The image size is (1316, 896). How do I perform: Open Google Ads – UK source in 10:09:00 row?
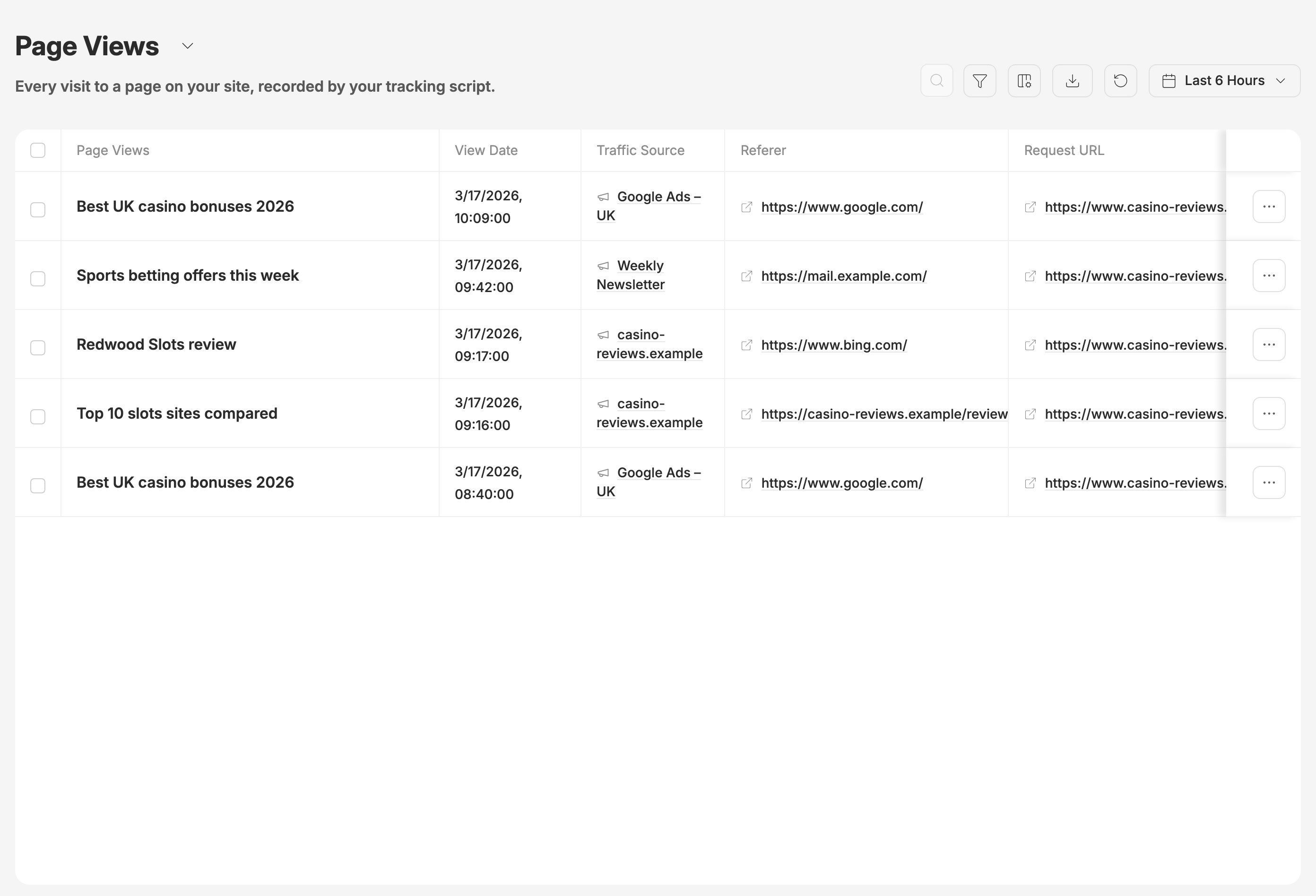[x=649, y=206]
